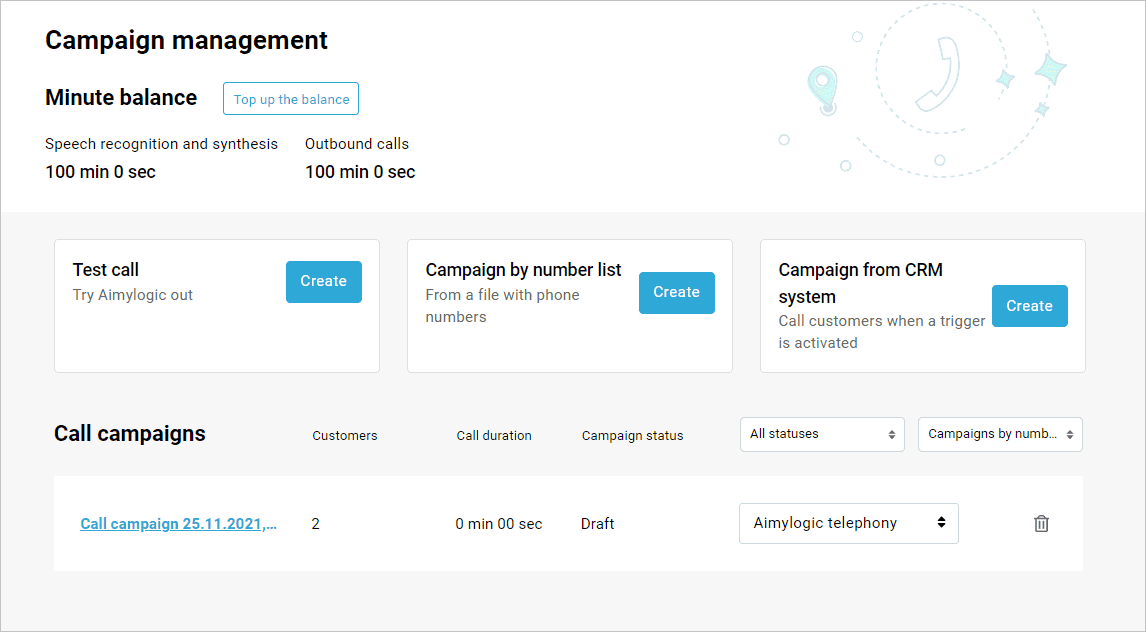Open the Call campaign 25.11.2021 link
Screen dimensions: 1146x632
180,523
